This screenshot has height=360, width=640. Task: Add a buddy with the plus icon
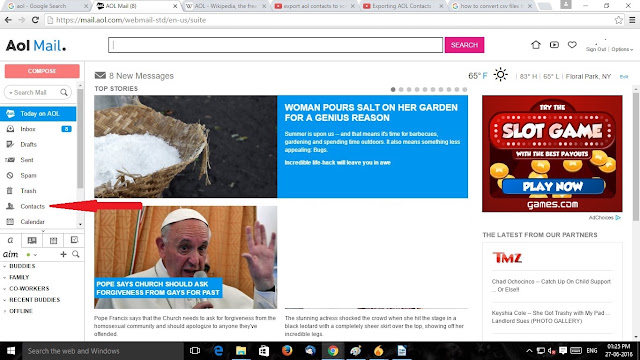point(63,254)
